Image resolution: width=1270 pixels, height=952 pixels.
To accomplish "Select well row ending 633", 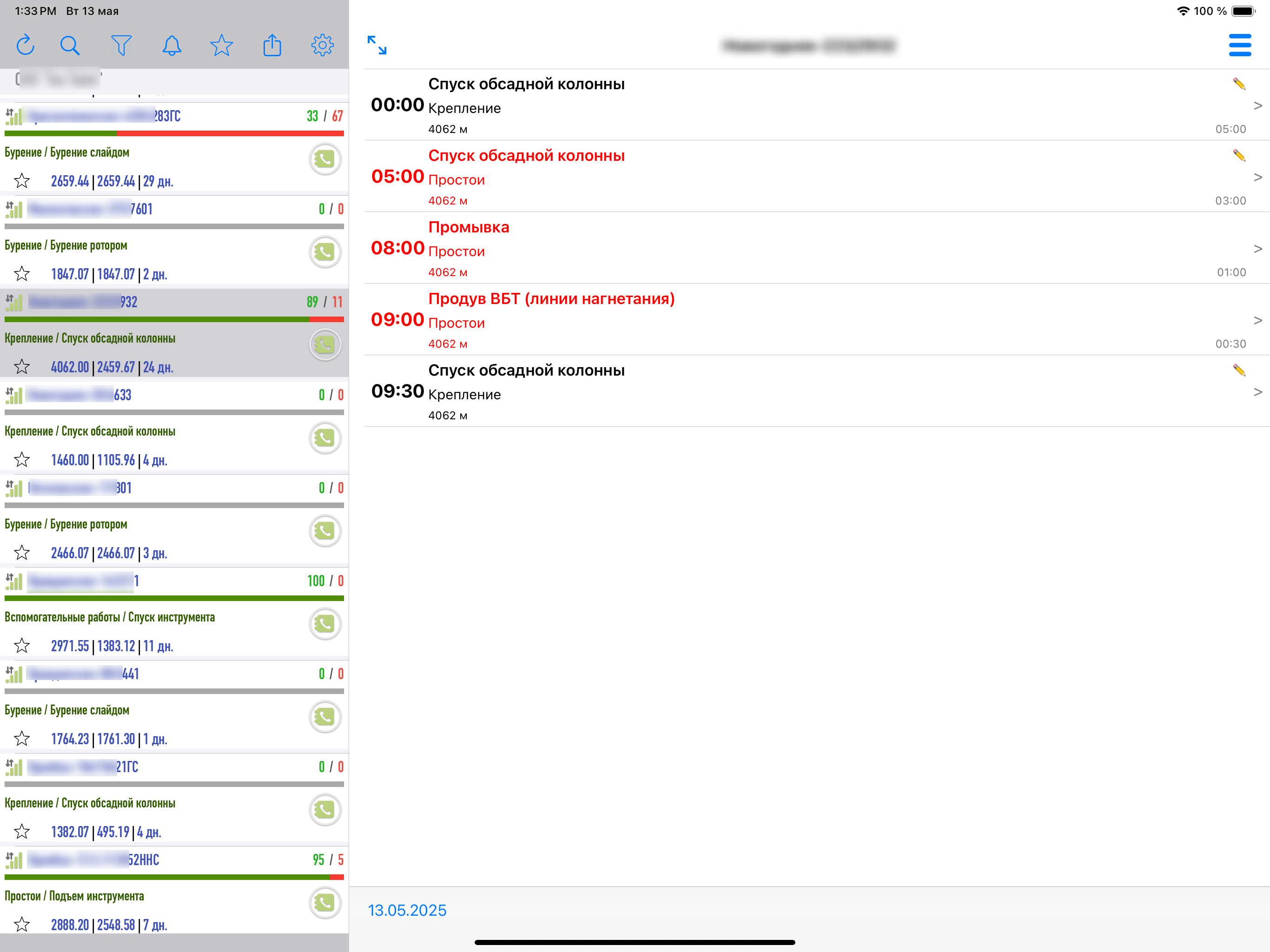I will pyautogui.click(x=174, y=426).
